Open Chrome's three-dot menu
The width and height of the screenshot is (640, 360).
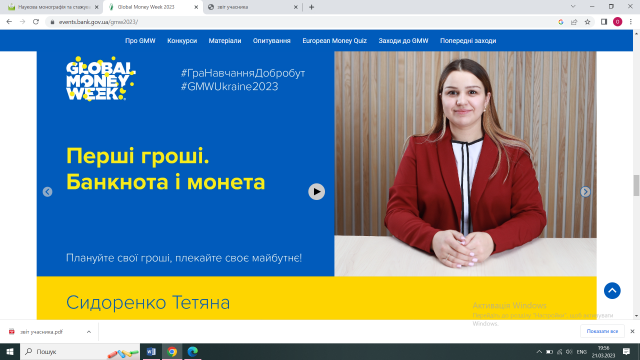[631, 22]
